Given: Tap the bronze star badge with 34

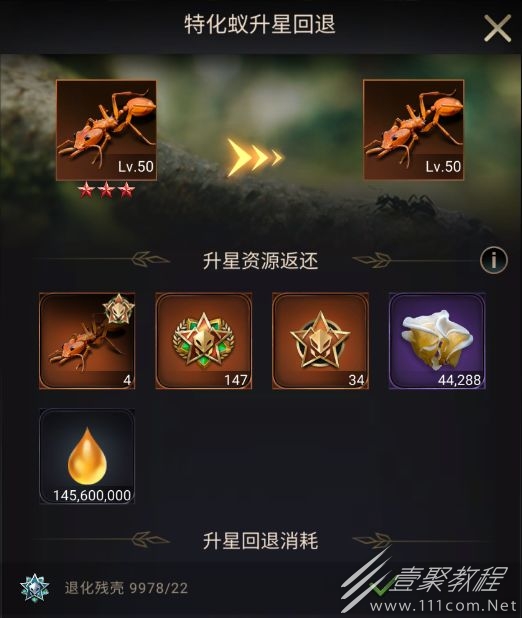Looking at the screenshot, I should pyautogui.click(x=321, y=341).
